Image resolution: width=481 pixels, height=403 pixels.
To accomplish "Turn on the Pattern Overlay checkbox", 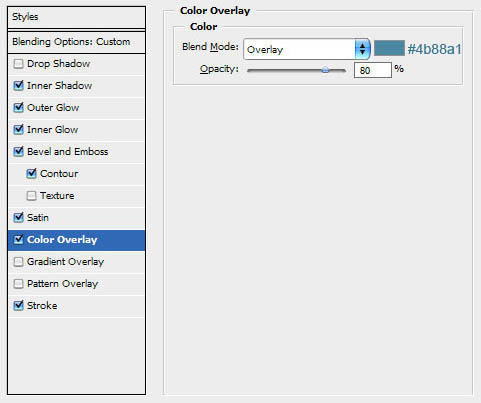I will (x=18, y=284).
